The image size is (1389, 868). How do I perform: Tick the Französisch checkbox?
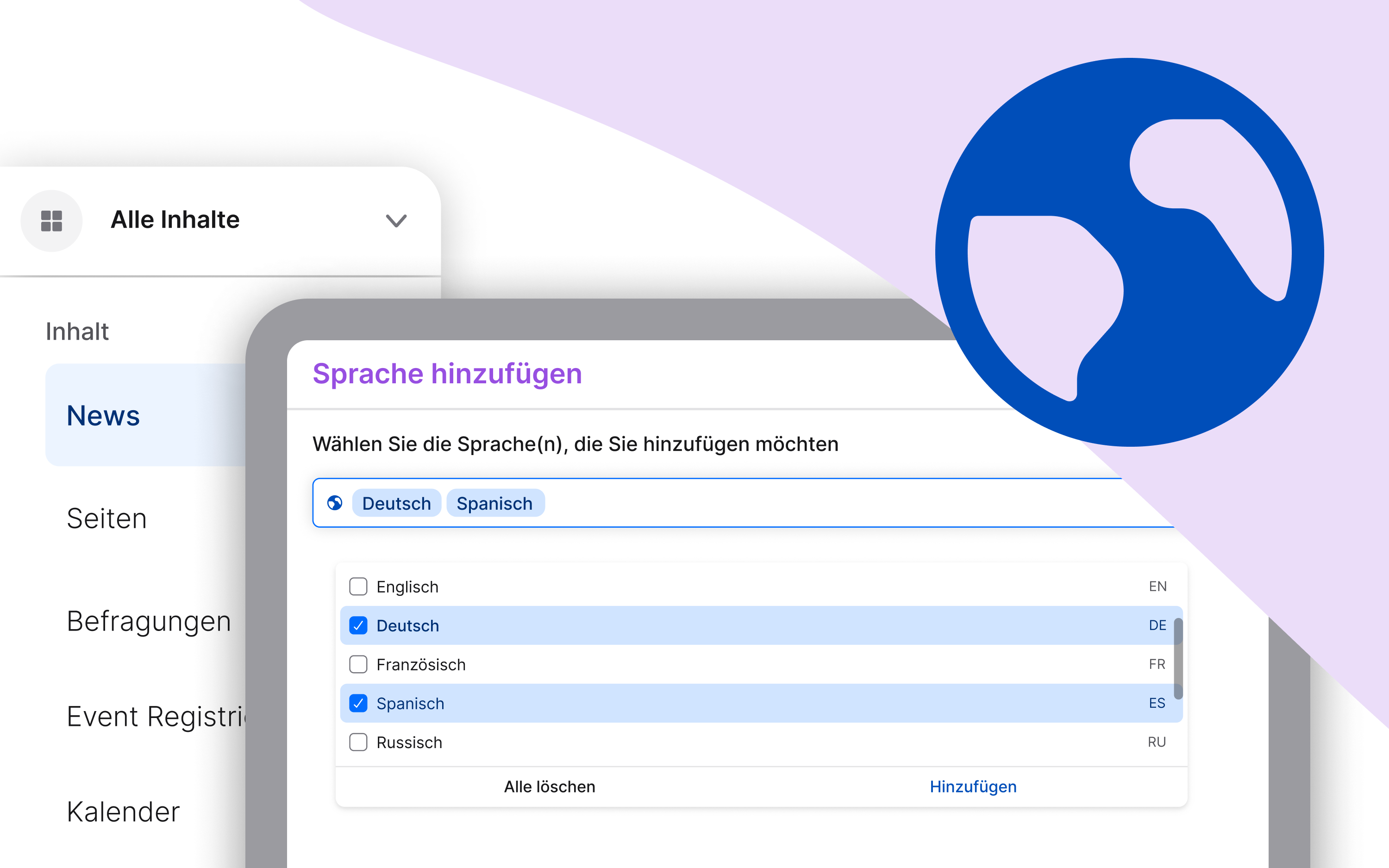358,664
